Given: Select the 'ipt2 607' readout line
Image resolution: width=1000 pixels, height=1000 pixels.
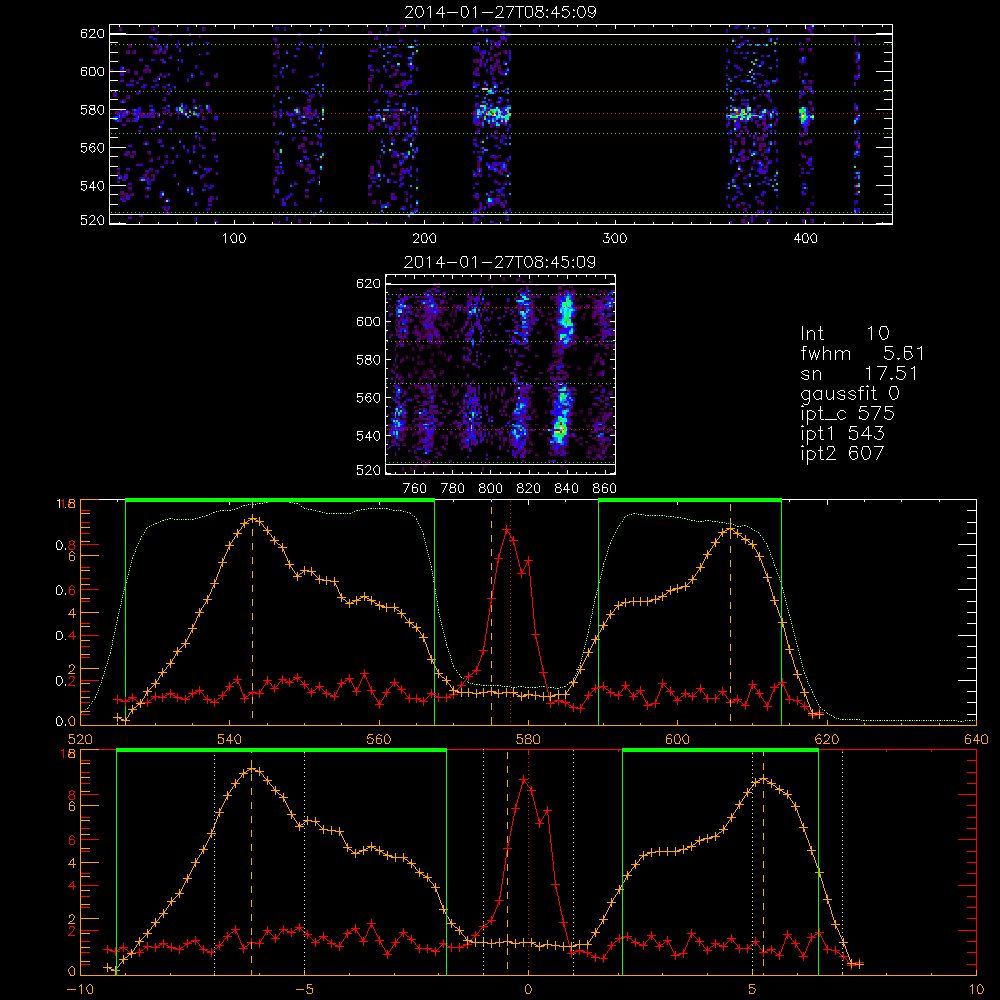Looking at the screenshot, I should (x=842, y=453).
